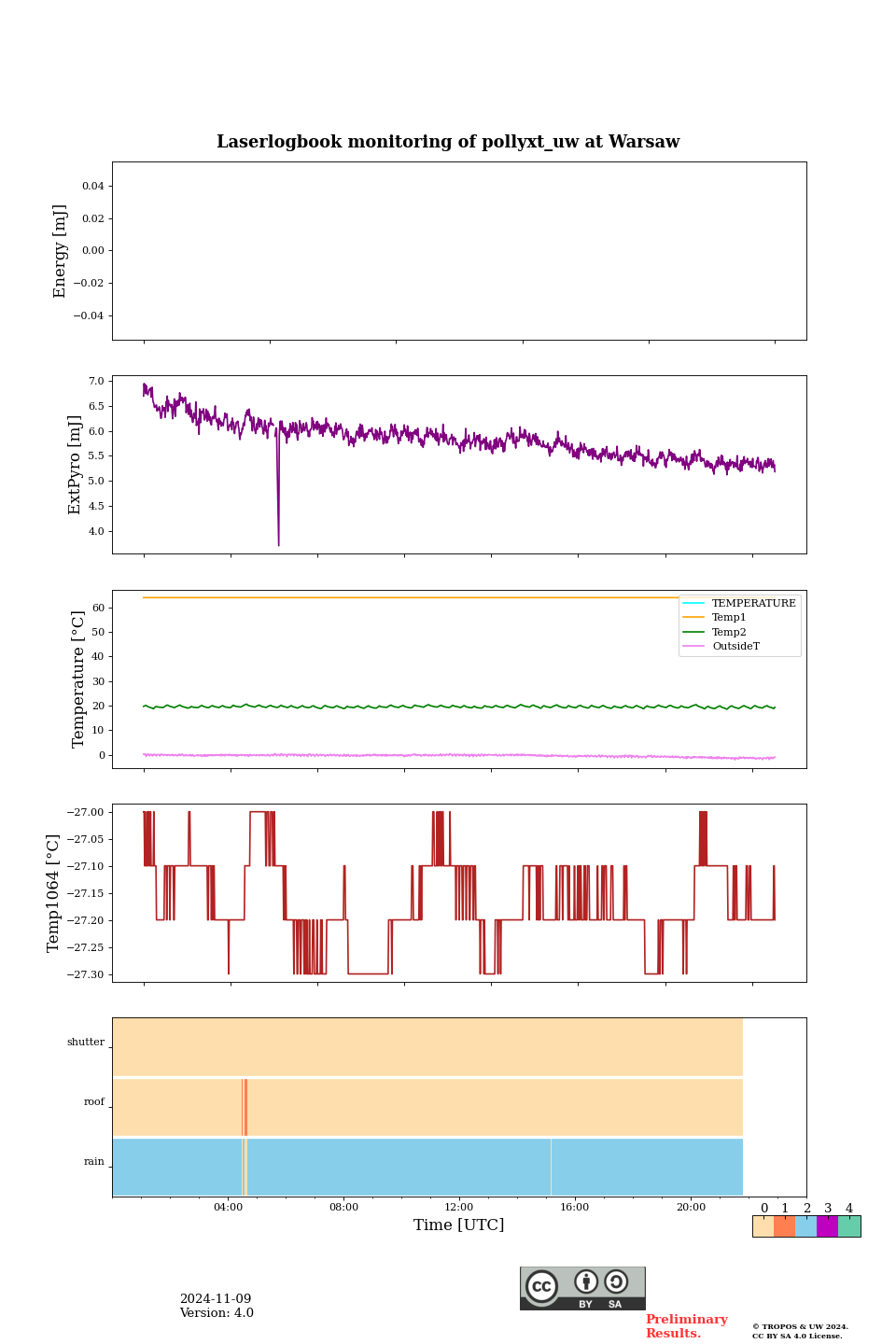Click the 'roof' row label
Image resolution: width=896 pixels, height=1344 pixels.
(x=94, y=1102)
